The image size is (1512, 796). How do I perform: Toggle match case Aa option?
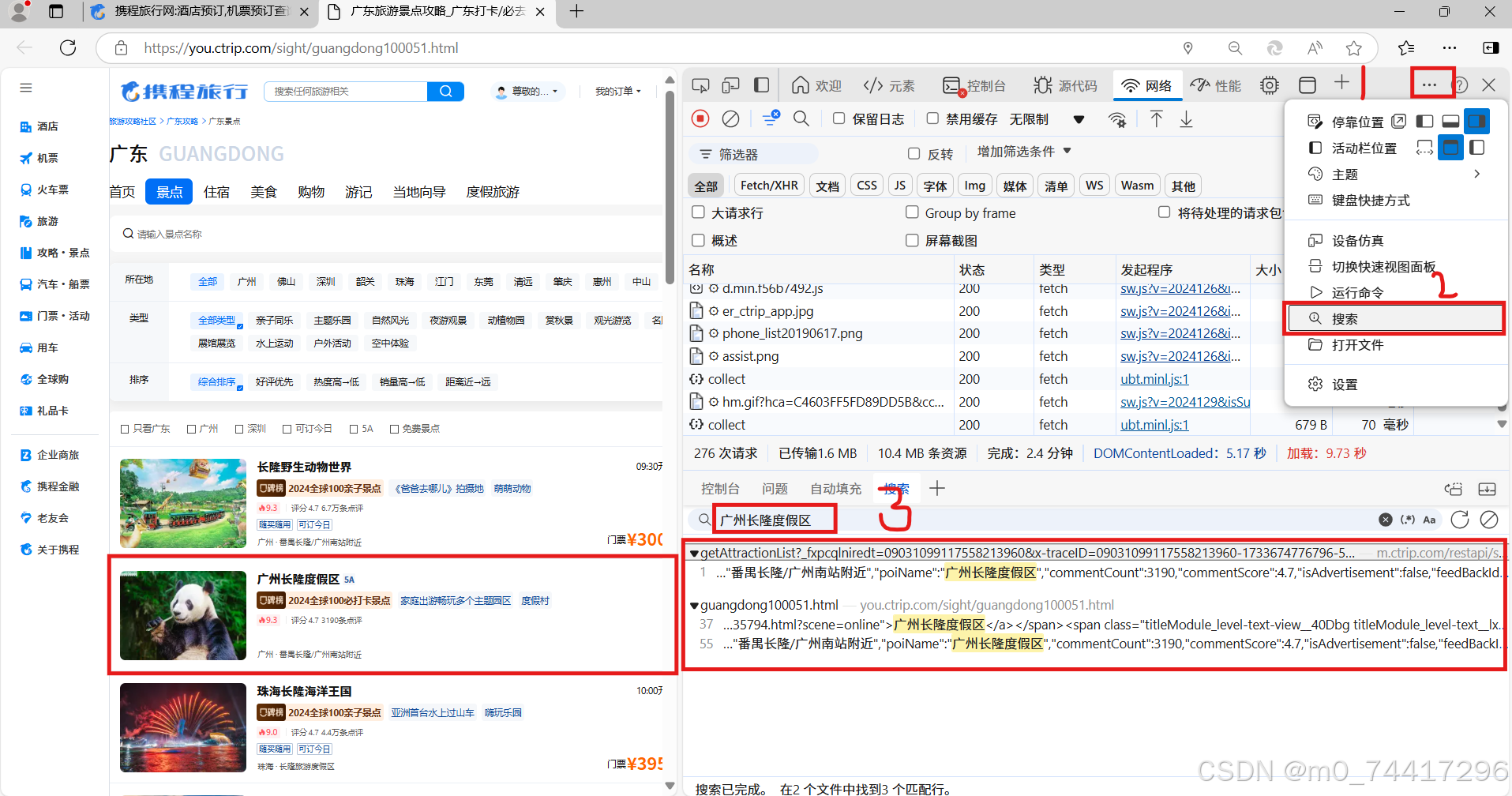(1429, 520)
